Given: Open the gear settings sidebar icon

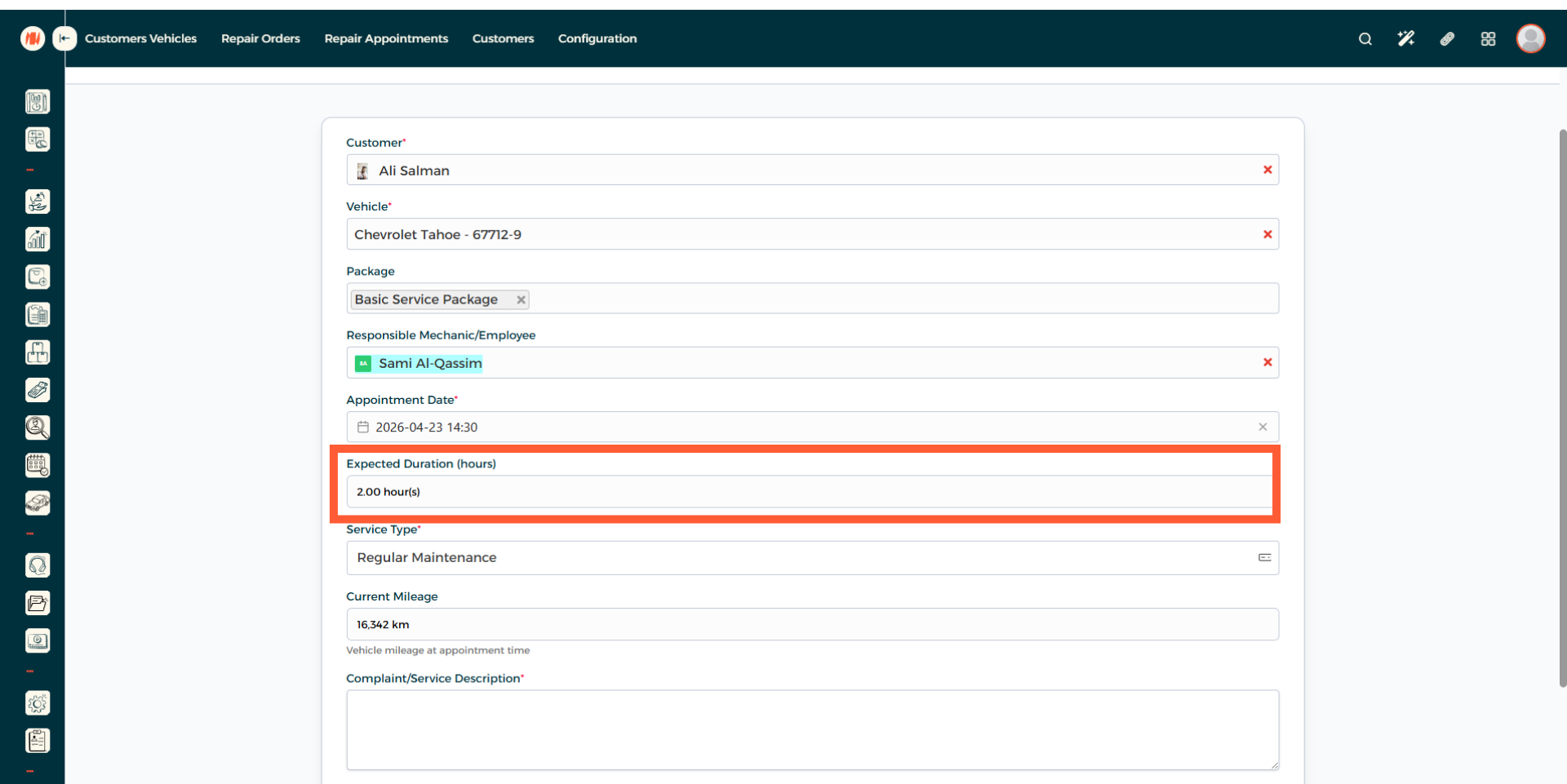Looking at the screenshot, I should (37, 703).
